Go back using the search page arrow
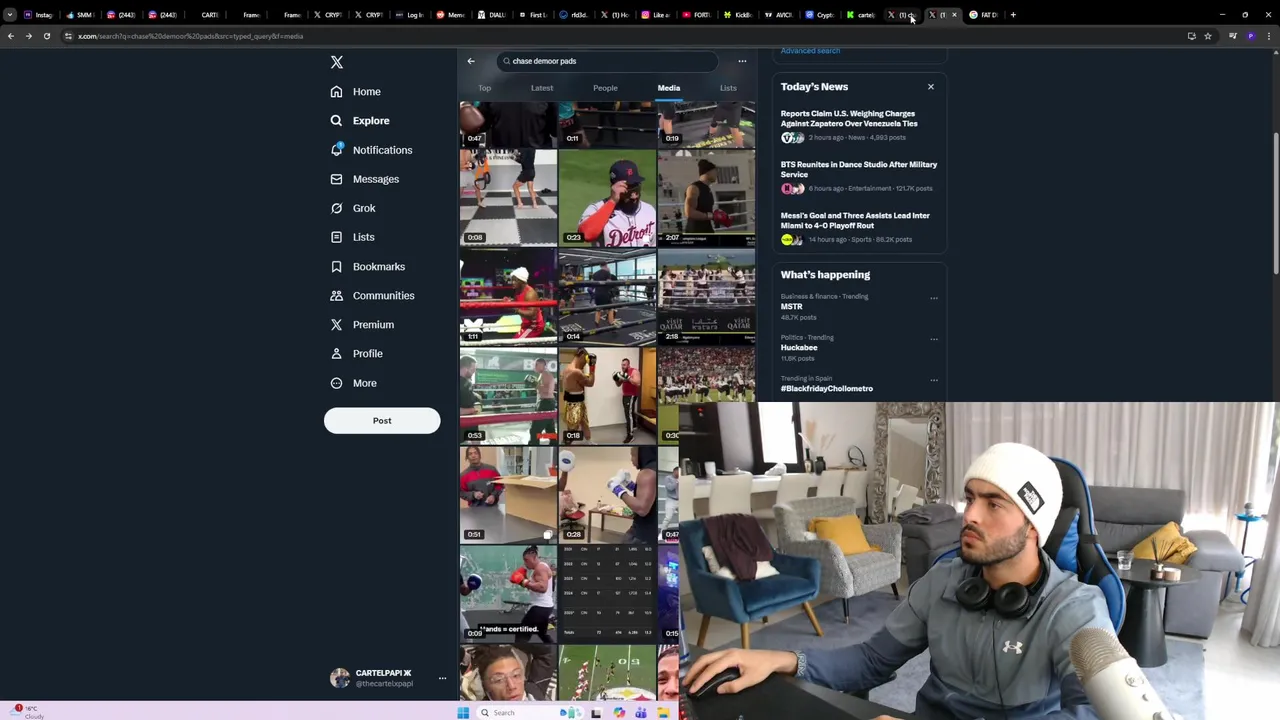The image size is (1280, 720). click(471, 61)
